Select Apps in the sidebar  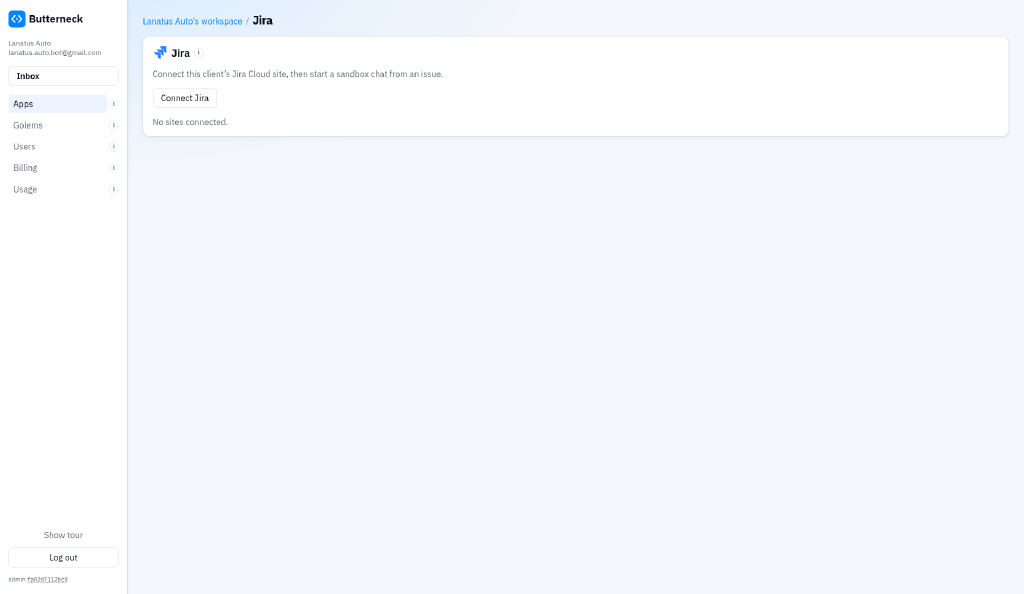coord(57,104)
